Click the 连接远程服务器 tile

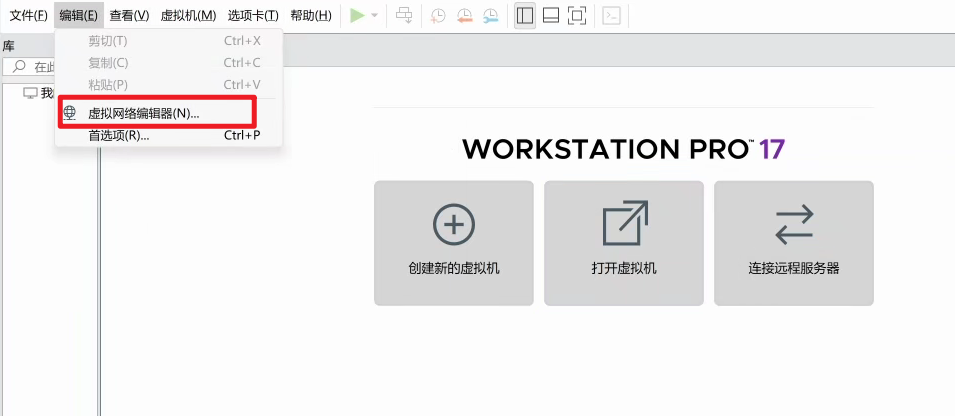794,243
